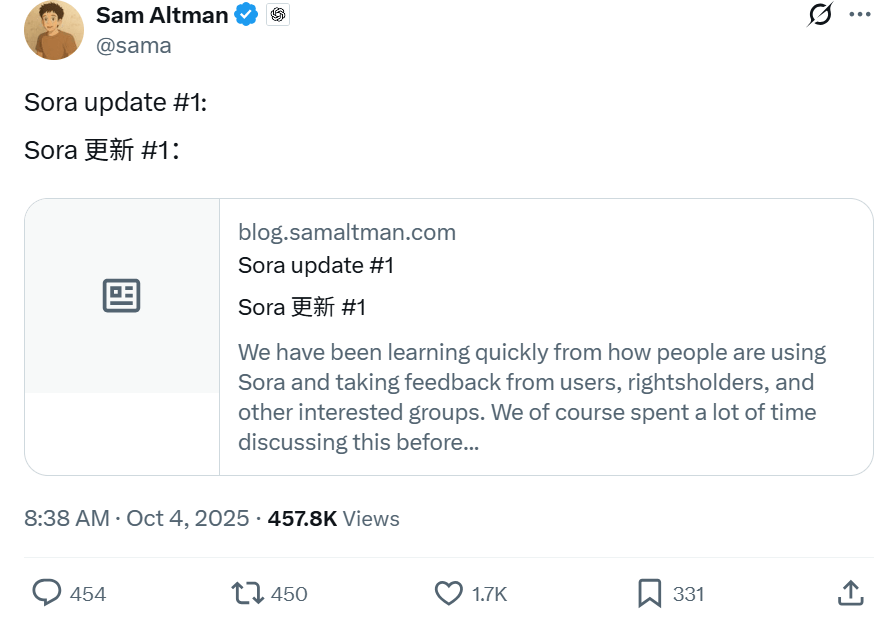
Task: Click the repost arrows icon
Action: pos(246,593)
